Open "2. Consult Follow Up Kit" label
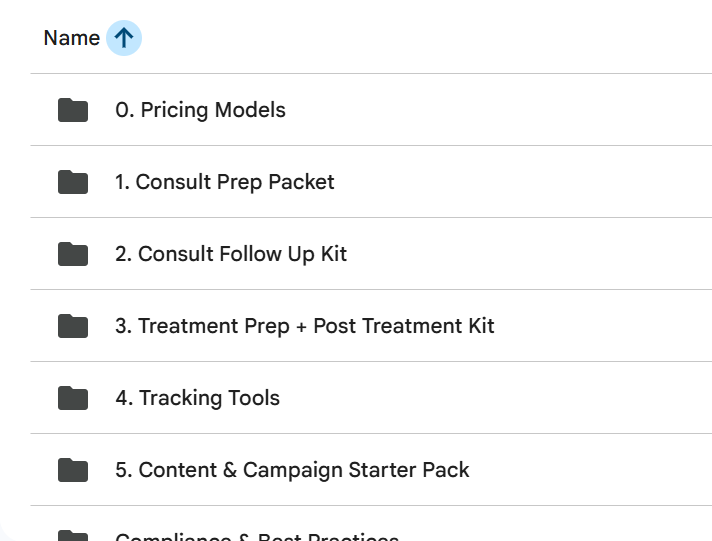The image size is (712, 541). pos(231,254)
